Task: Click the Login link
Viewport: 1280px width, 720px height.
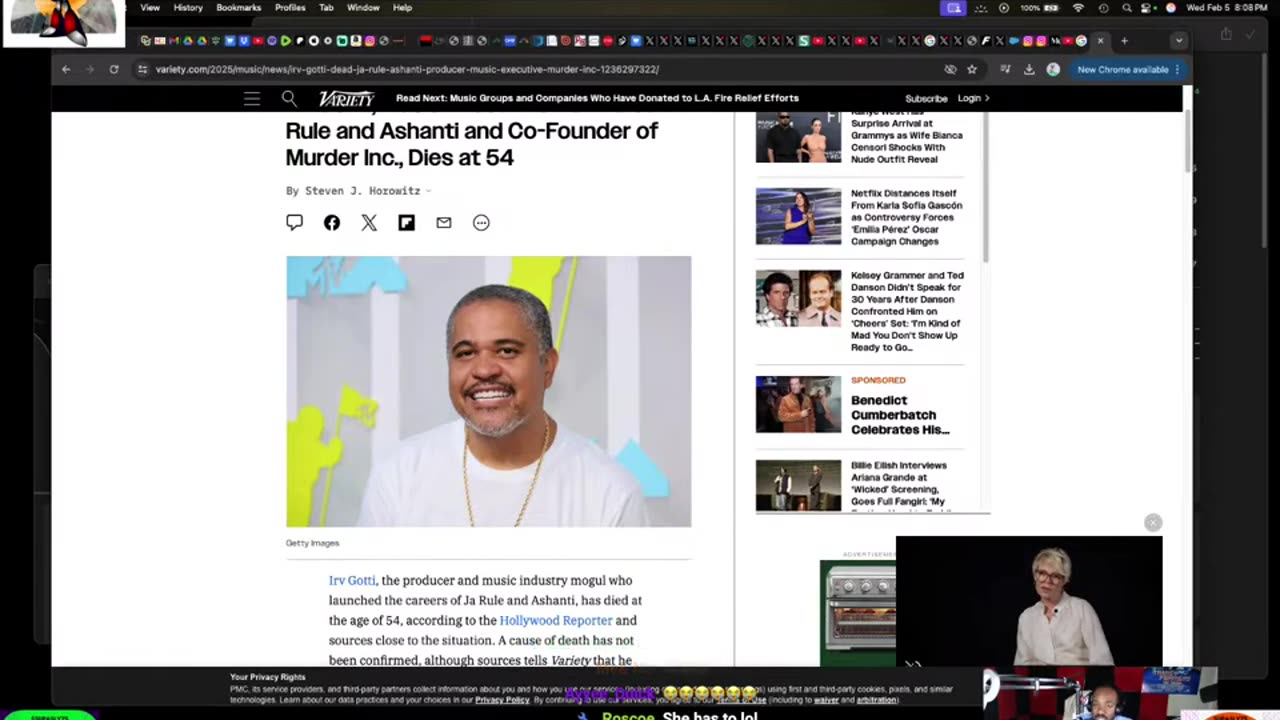Action: click(x=972, y=98)
